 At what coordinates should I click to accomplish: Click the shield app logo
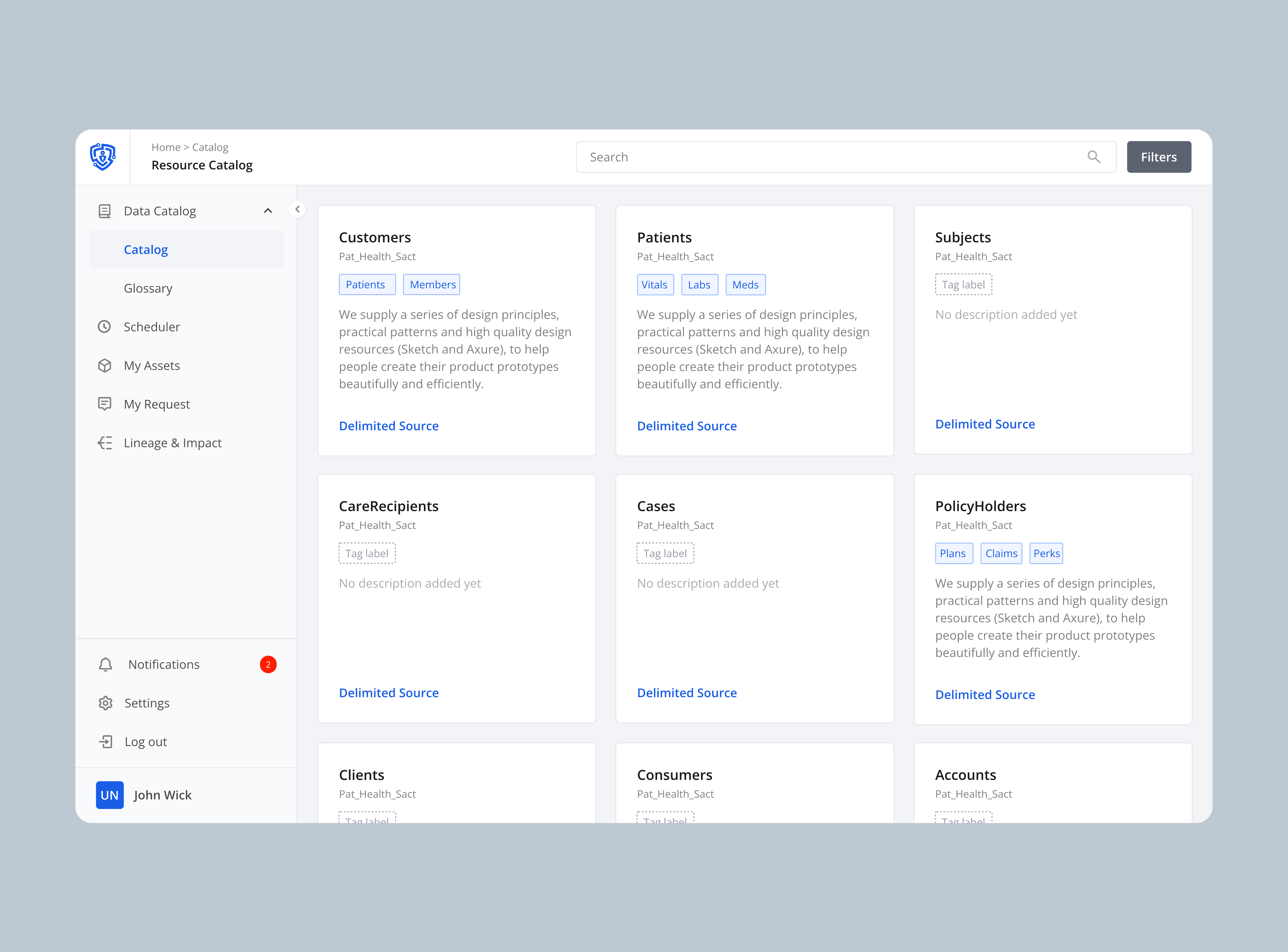coord(102,157)
